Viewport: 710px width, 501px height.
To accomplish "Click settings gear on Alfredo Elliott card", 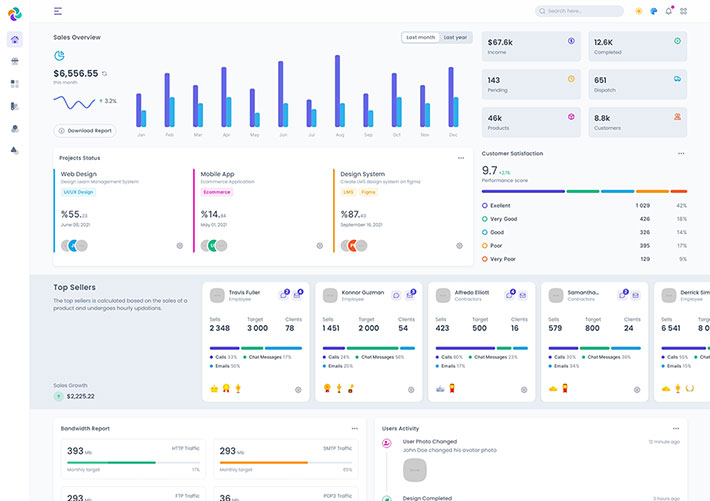I will pyautogui.click(x=524, y=390).
